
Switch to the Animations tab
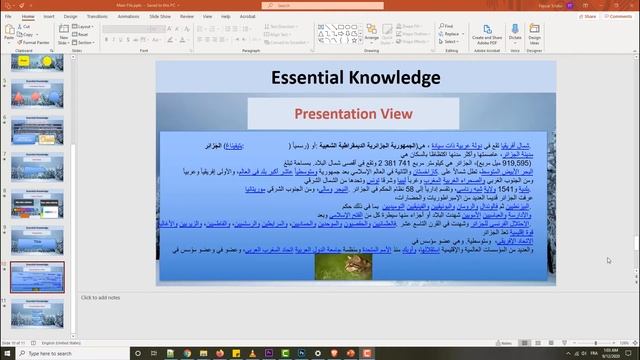tap(128, 16)
